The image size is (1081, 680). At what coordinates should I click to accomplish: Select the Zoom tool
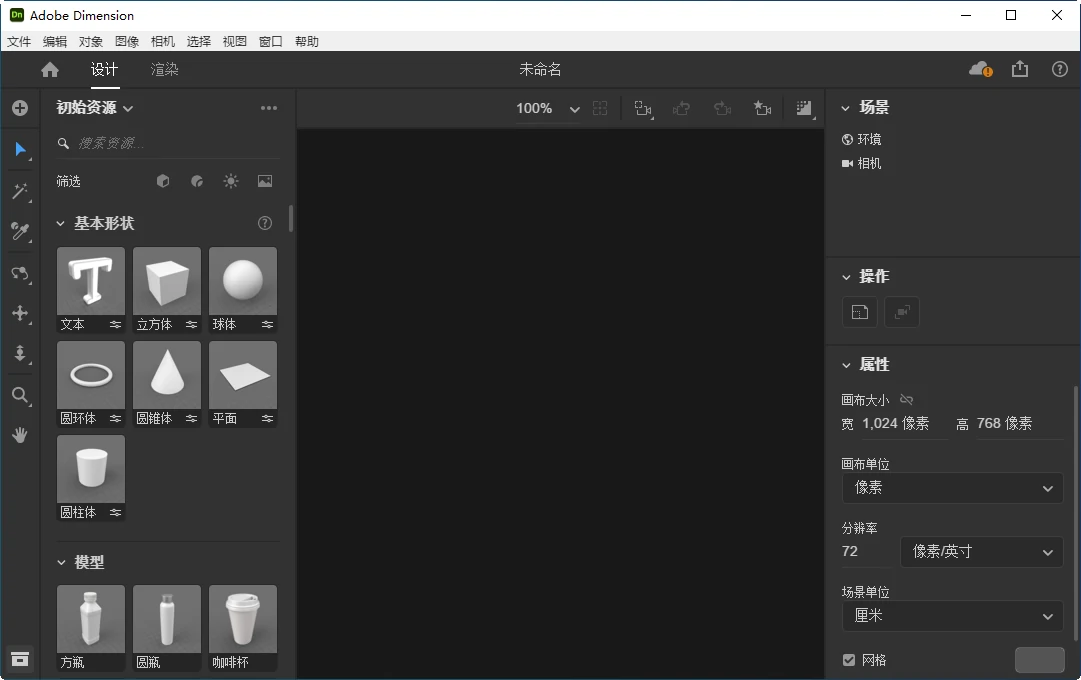coord(20,395)
